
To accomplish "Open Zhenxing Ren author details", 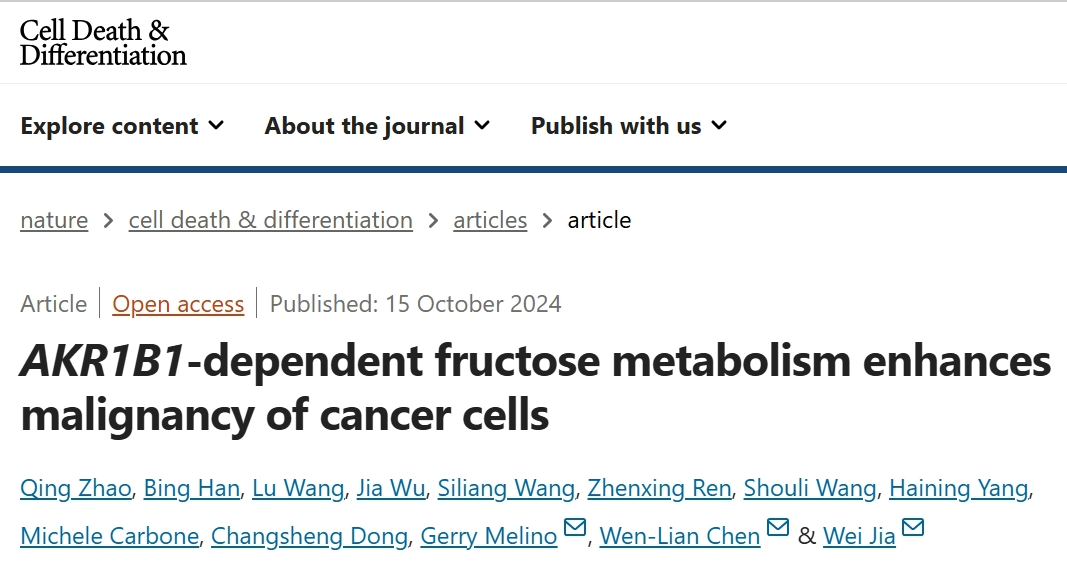I will (x=659, y=489).
